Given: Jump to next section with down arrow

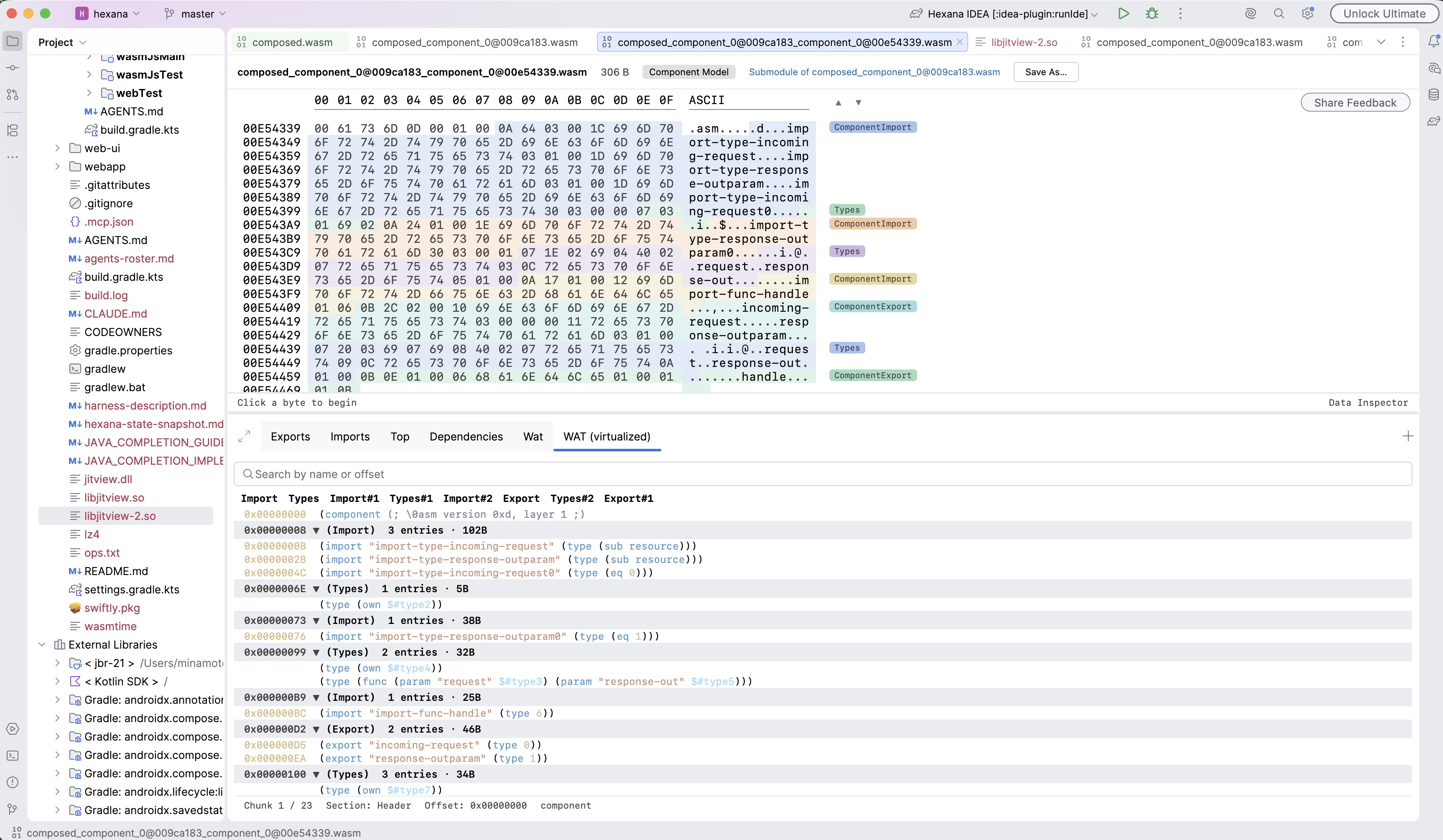Looking at the screenshot, I should tap(858, 103).
